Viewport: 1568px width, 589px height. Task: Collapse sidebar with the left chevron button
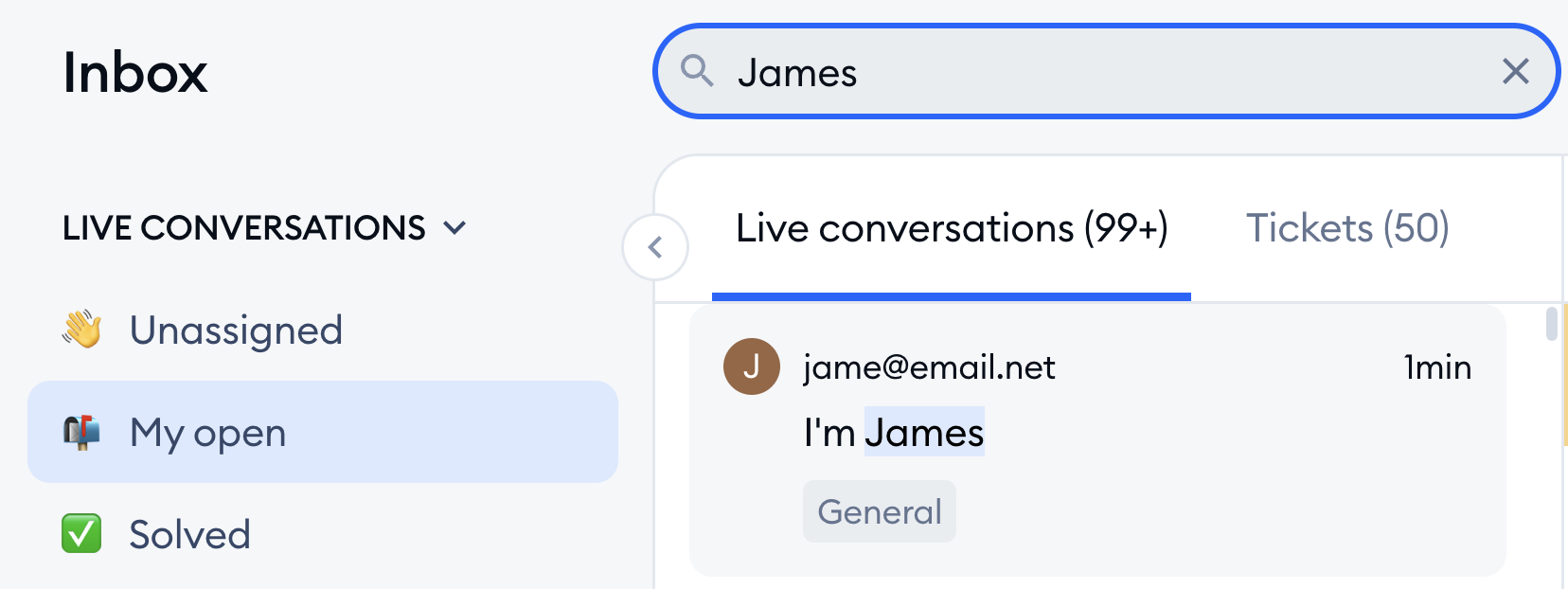pos(655,248)
